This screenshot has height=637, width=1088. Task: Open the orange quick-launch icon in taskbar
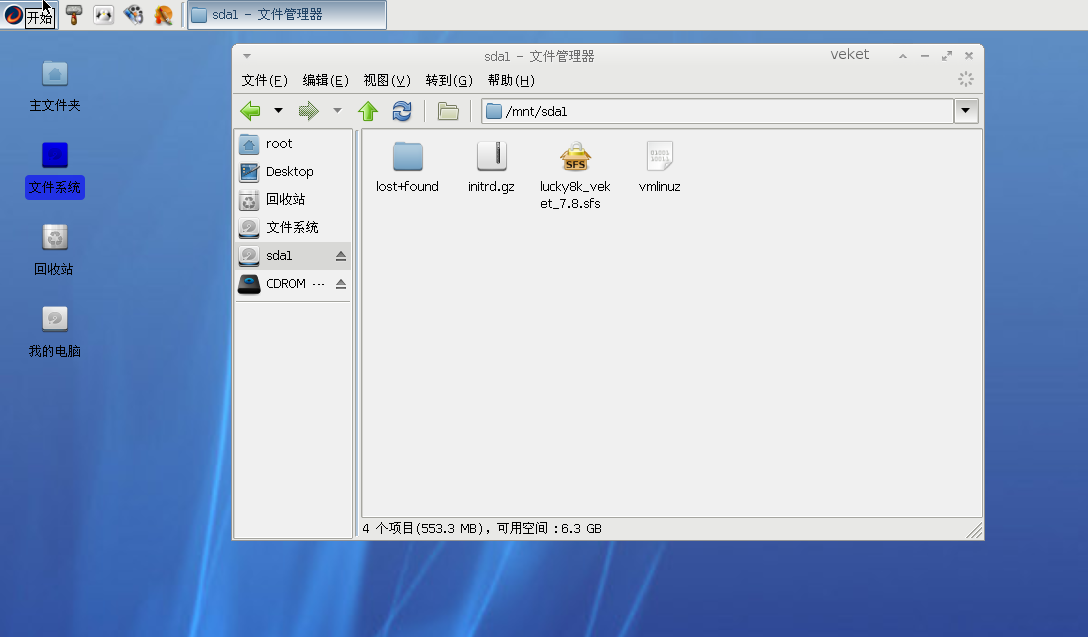click(x=164, y=15)
